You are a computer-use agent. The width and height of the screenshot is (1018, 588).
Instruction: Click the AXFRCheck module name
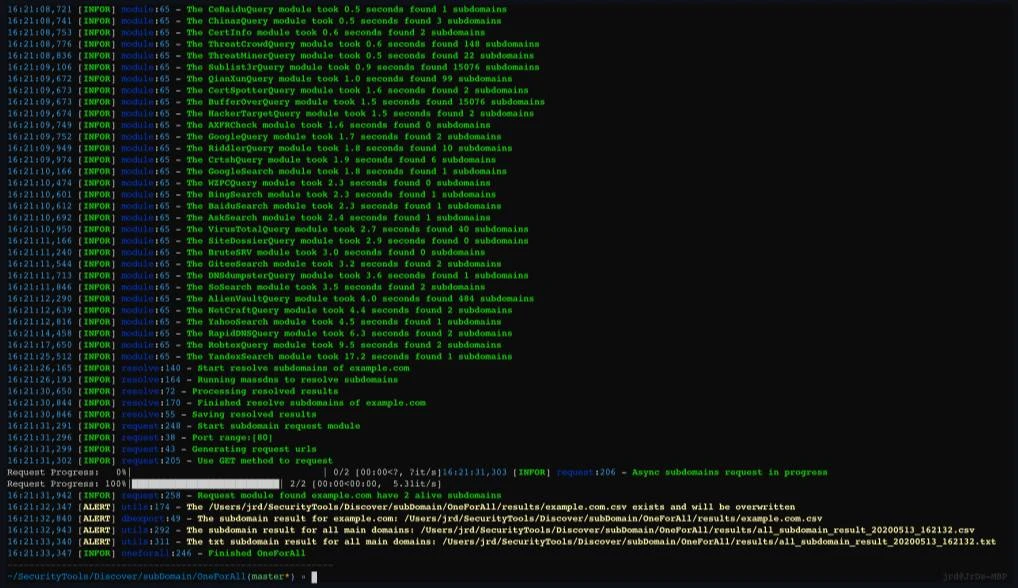point(232,125)
